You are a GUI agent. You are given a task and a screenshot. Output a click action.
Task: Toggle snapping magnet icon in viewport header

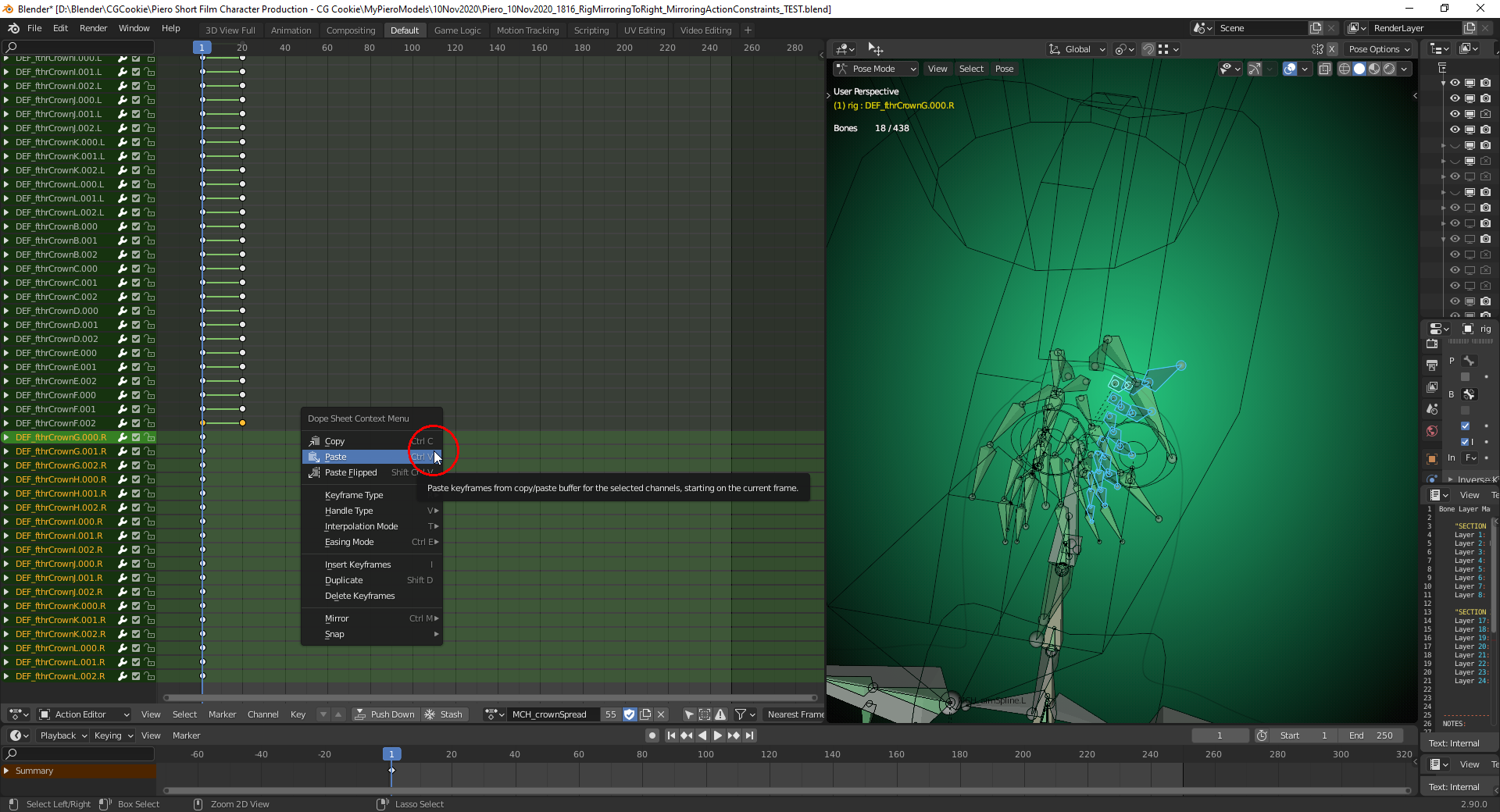coord(1148,49)
